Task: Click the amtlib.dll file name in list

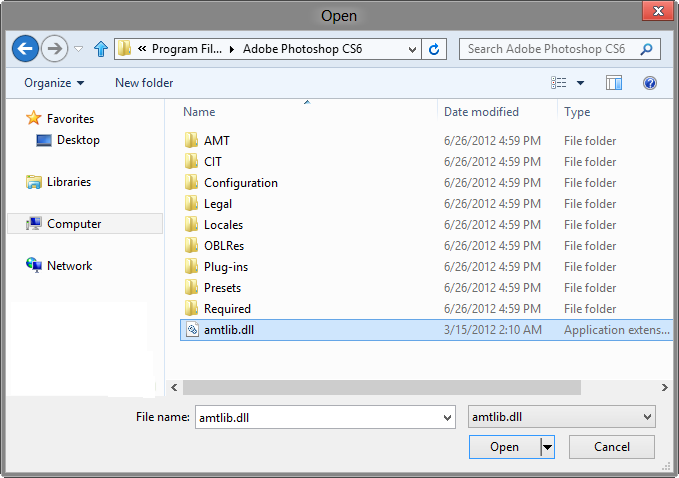Action: click(229, 330)
